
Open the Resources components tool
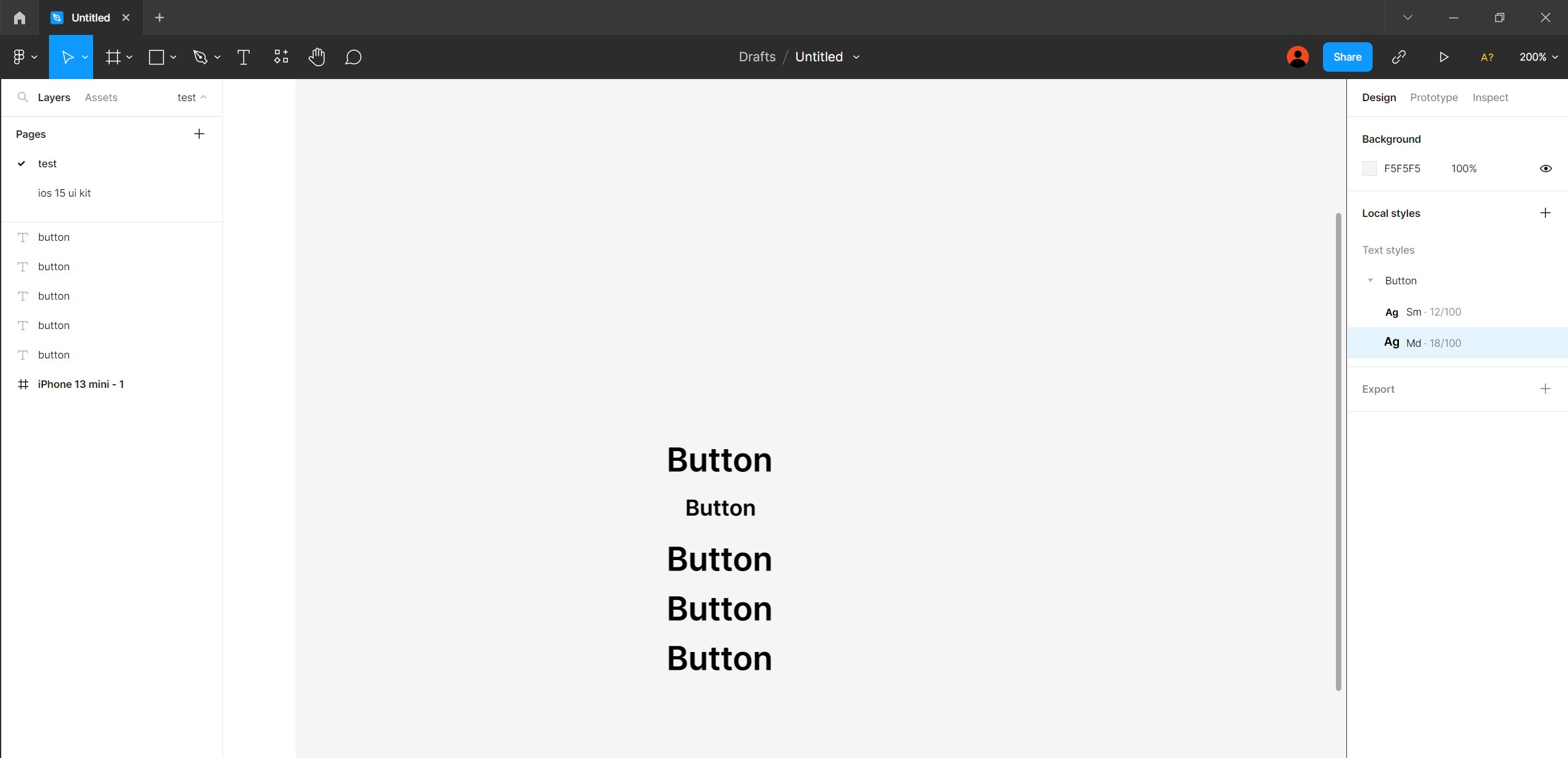coord(281,57)
